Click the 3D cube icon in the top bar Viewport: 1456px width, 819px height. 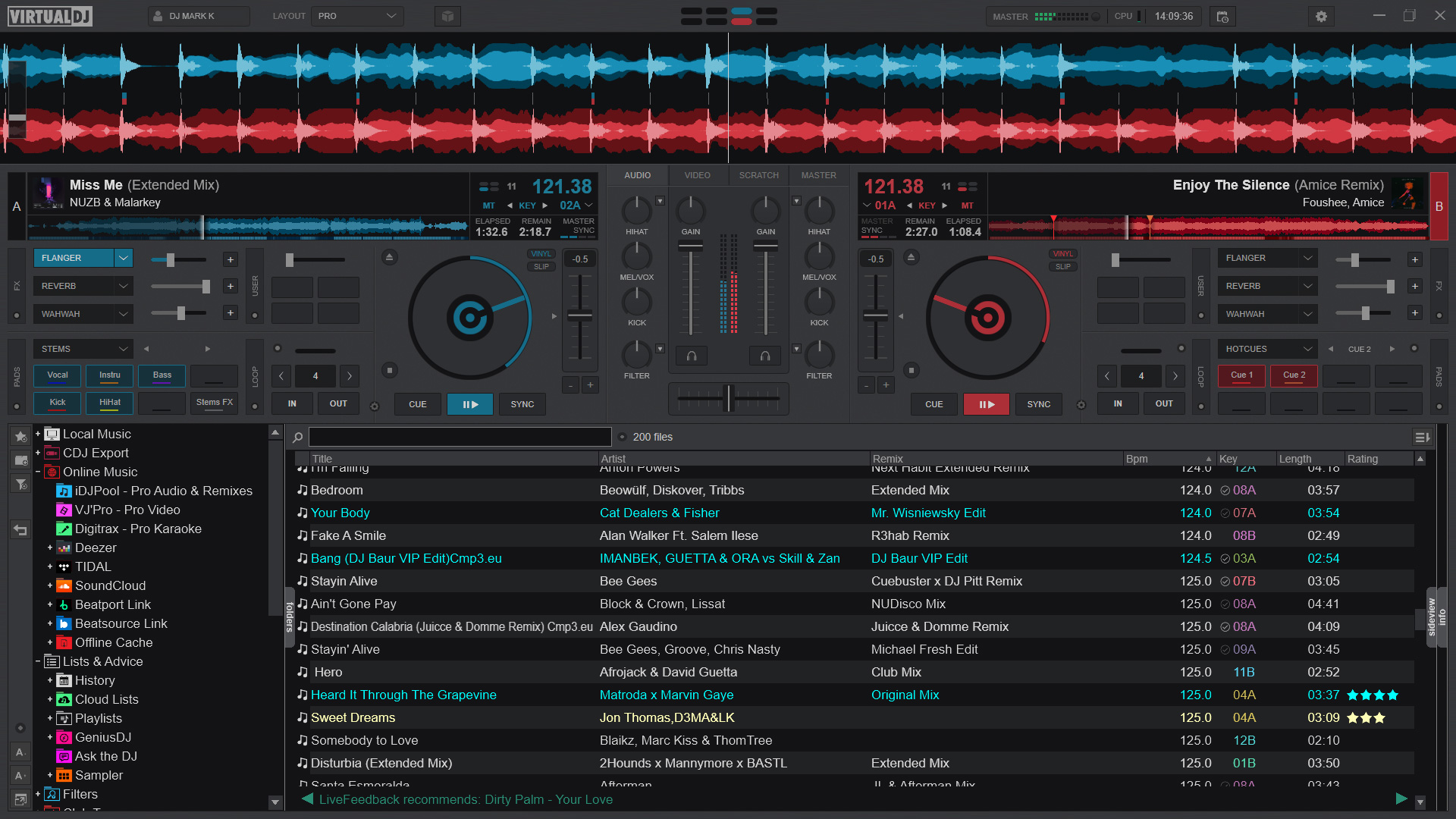pos(447,17)
